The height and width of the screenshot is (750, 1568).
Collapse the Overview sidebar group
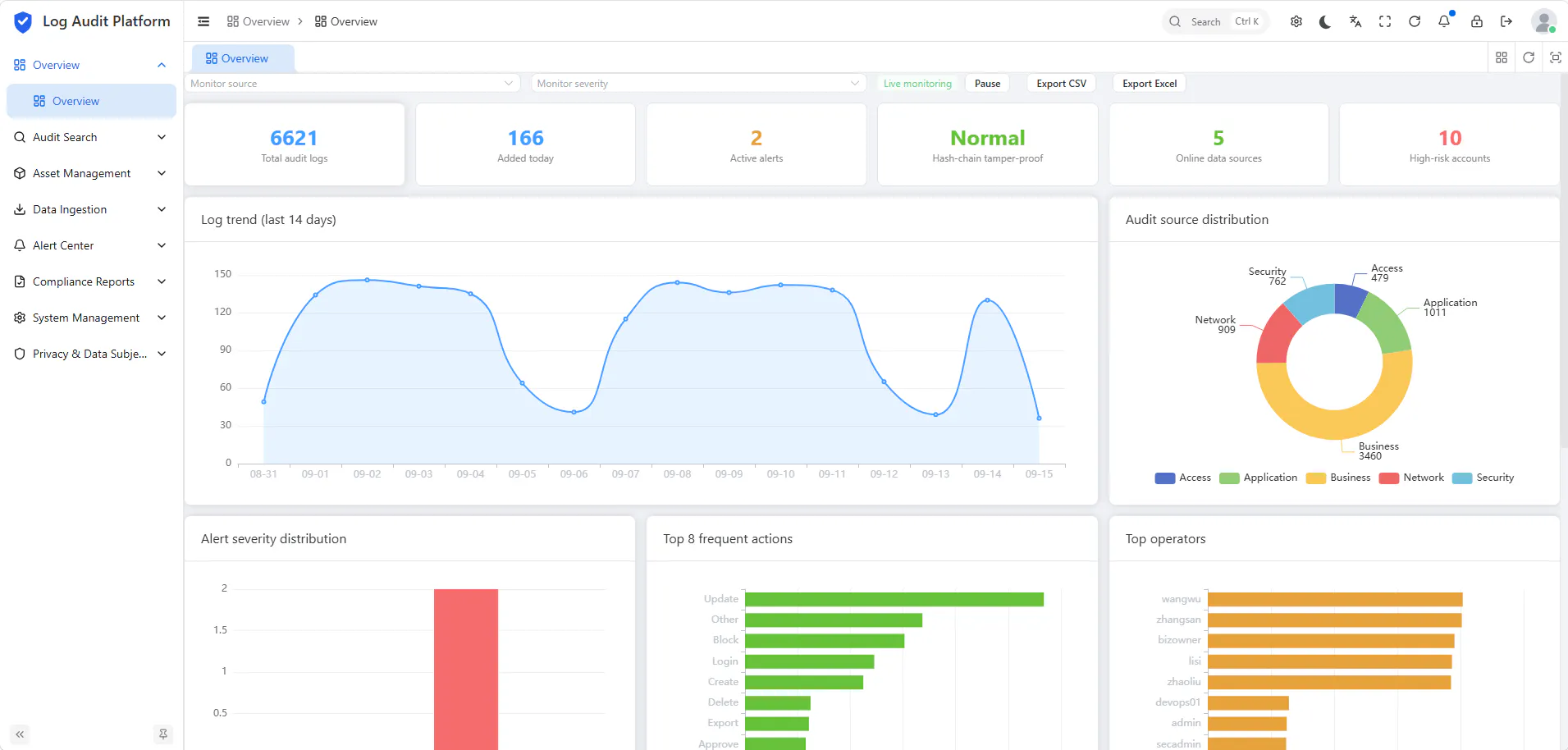91,65
